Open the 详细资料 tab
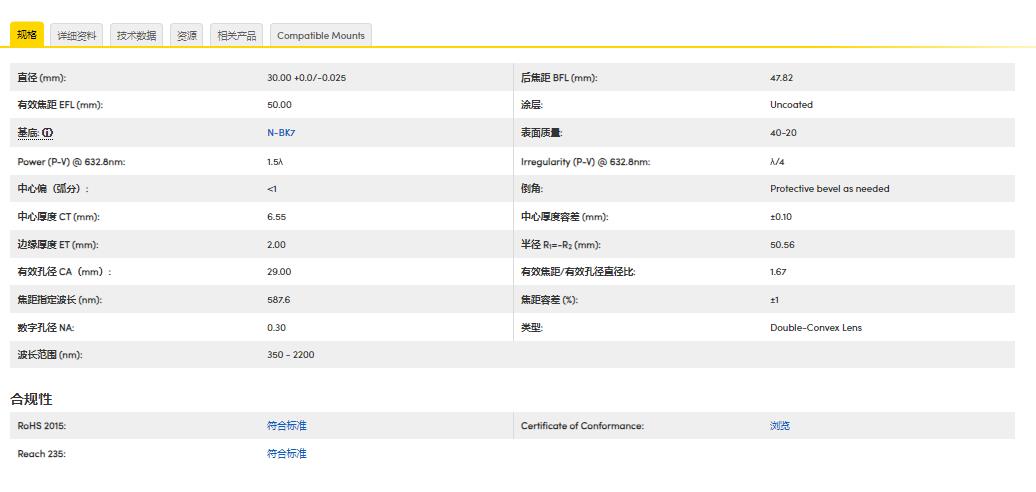The image size is (1036, 492). click(x=77, y=36)
